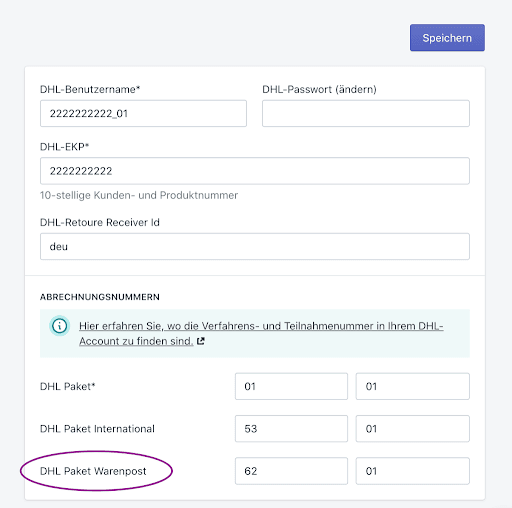Select the DHL Paket Teilnahme field

413,386
